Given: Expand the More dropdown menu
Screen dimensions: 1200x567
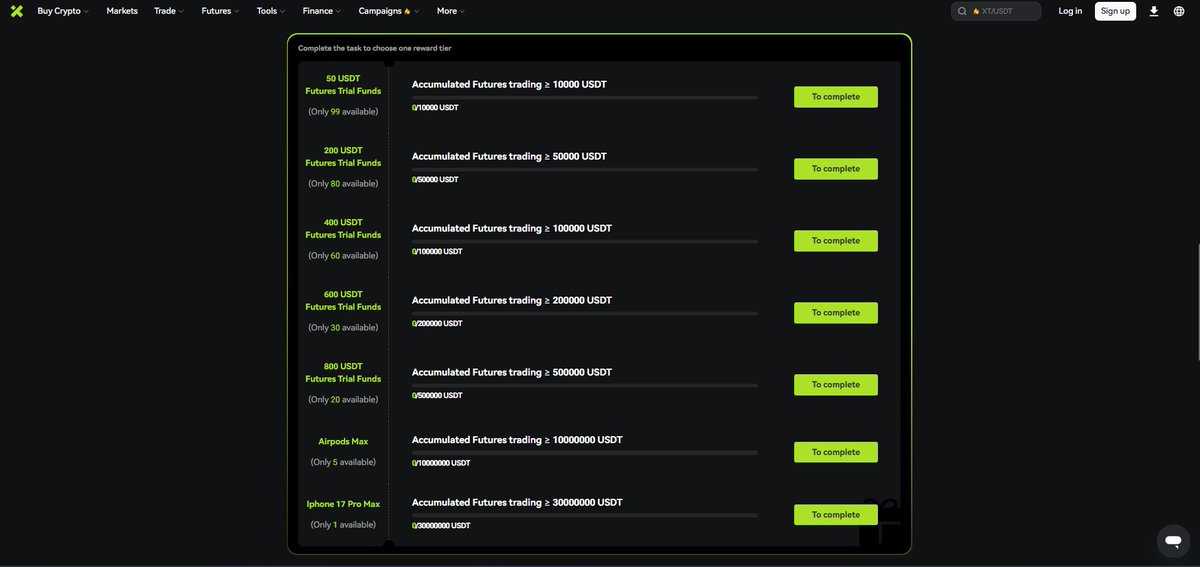Looking at the screenshot, I should coord(451,11).
